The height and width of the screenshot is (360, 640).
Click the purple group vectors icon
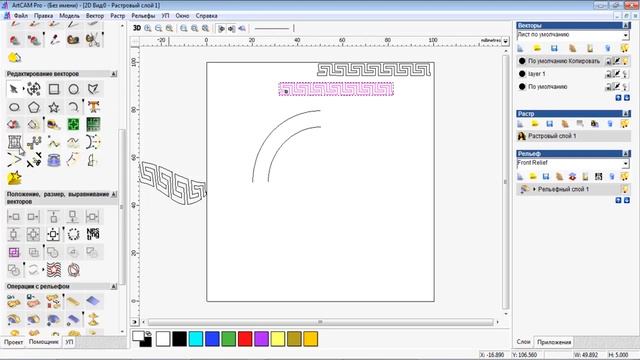coord(14,252)
